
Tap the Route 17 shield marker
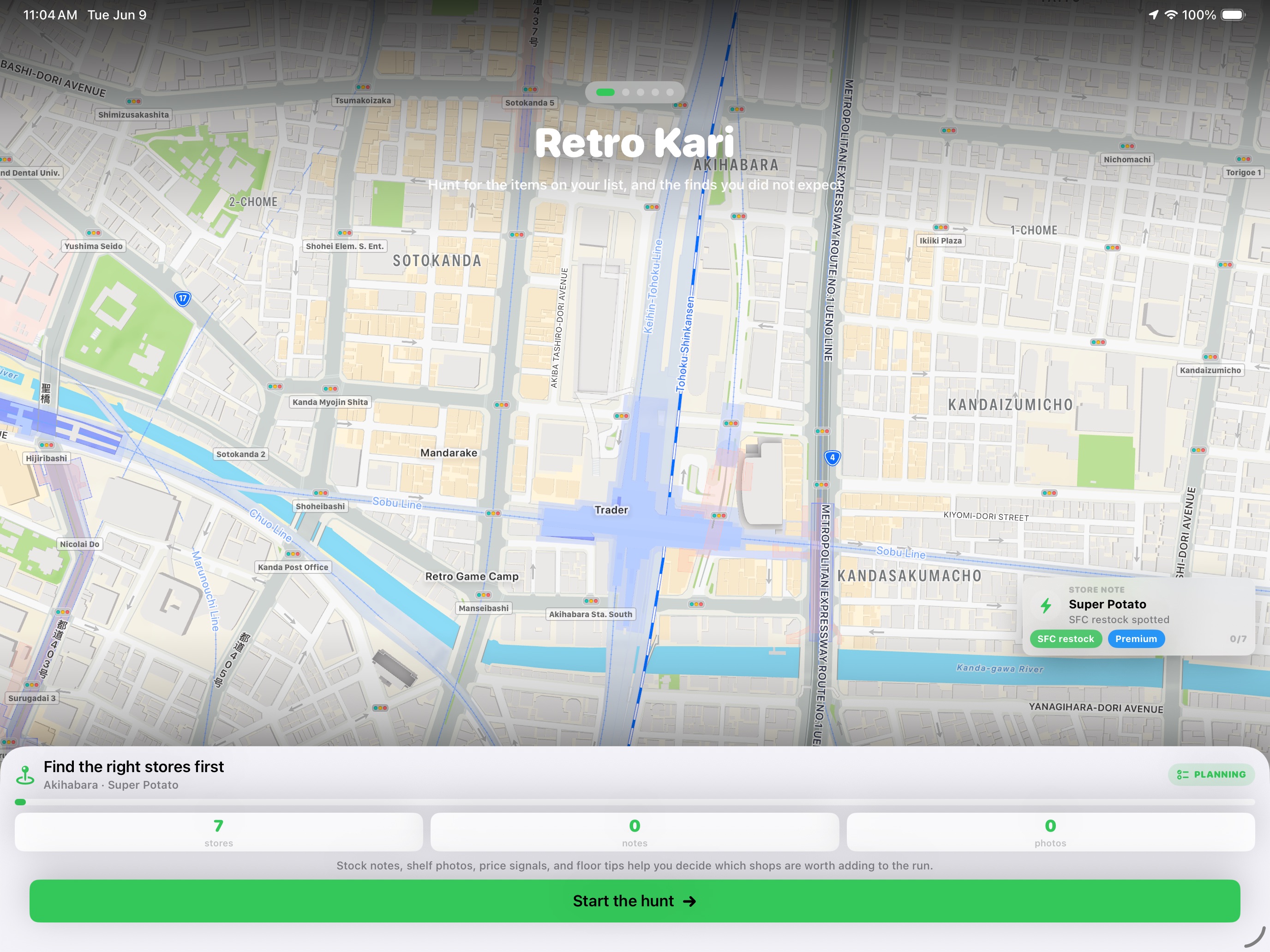tap(183, 298)
